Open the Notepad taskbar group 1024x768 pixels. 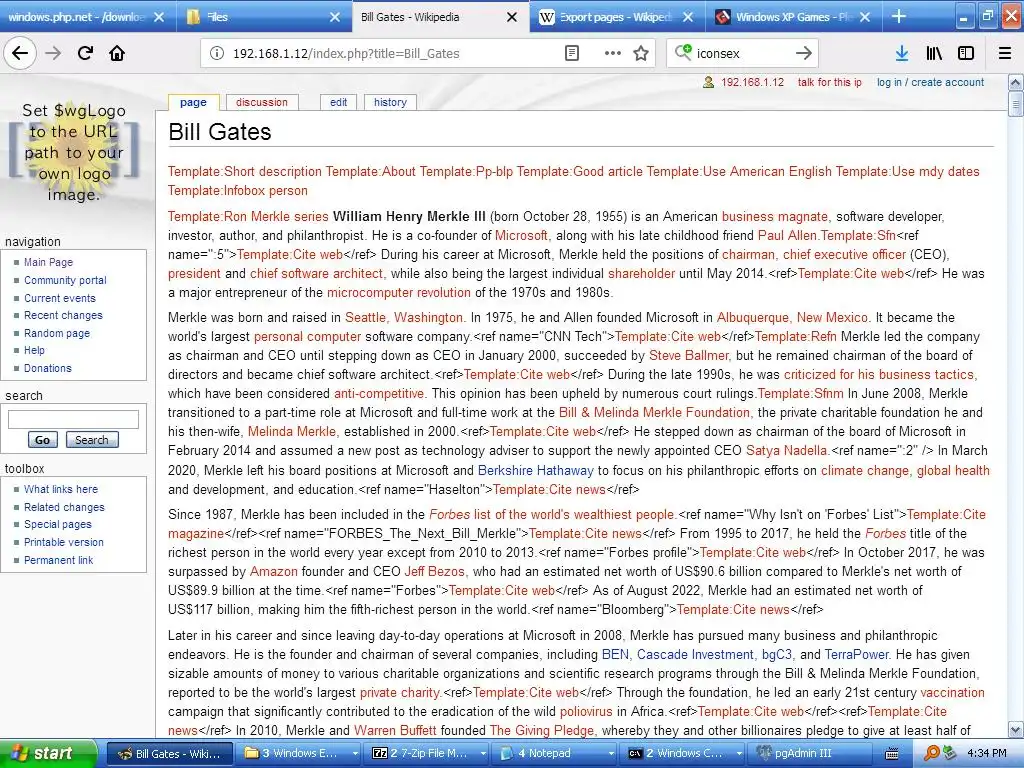point(555,753)
